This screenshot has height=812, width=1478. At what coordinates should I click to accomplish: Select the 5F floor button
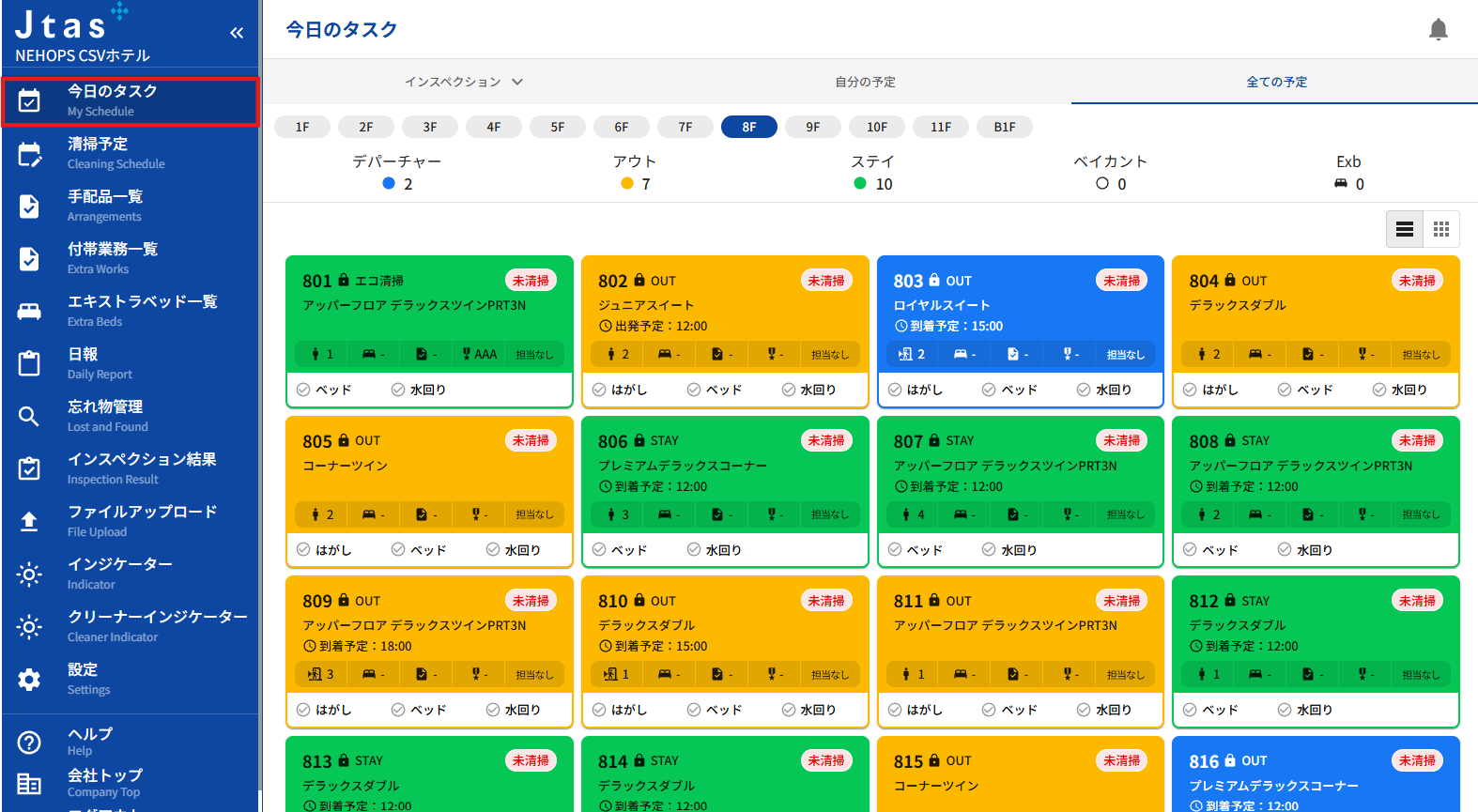(558, 127)
